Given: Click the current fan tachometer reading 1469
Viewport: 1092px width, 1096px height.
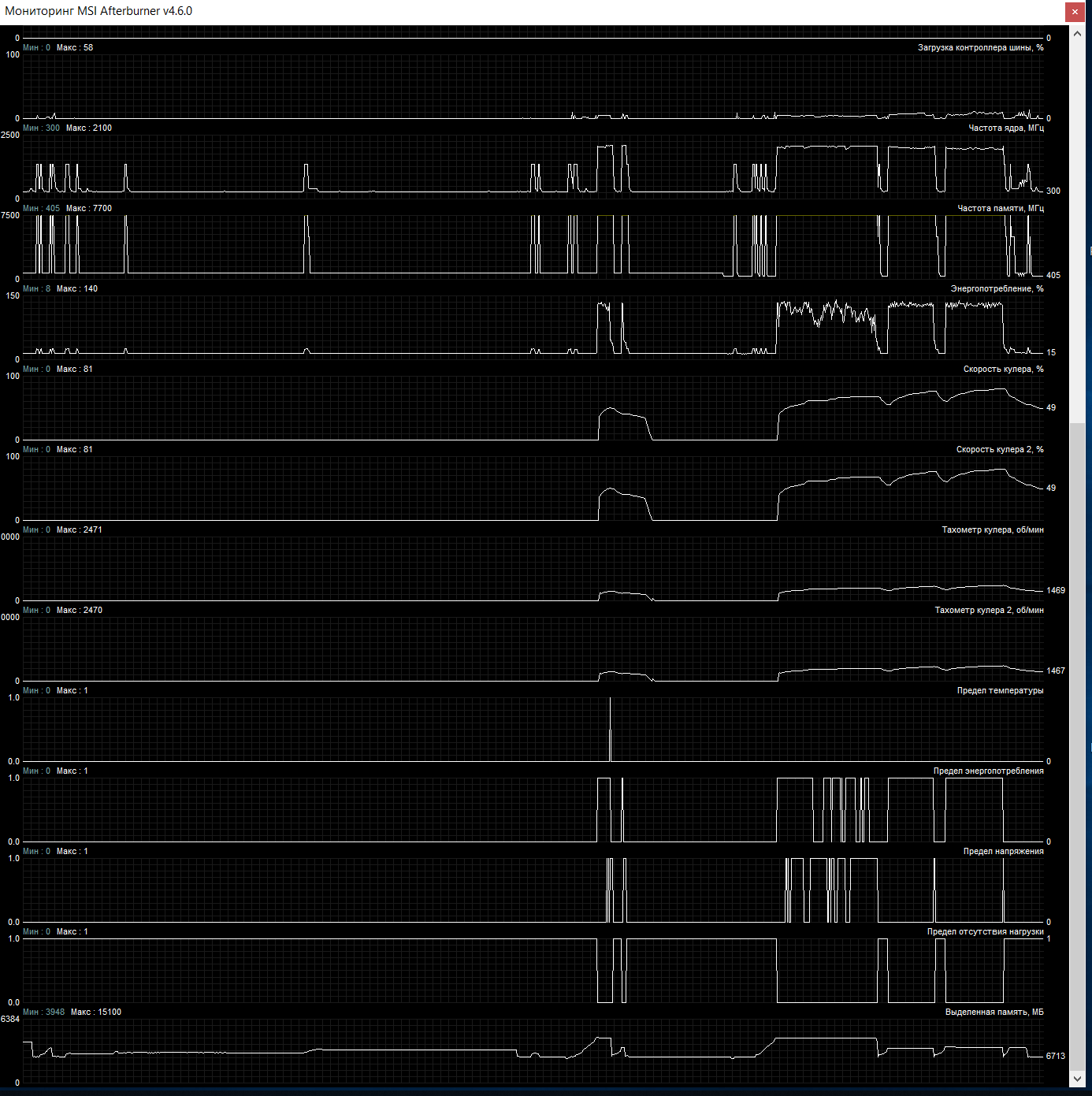Looking at the screenshot, I should 1056,590.
